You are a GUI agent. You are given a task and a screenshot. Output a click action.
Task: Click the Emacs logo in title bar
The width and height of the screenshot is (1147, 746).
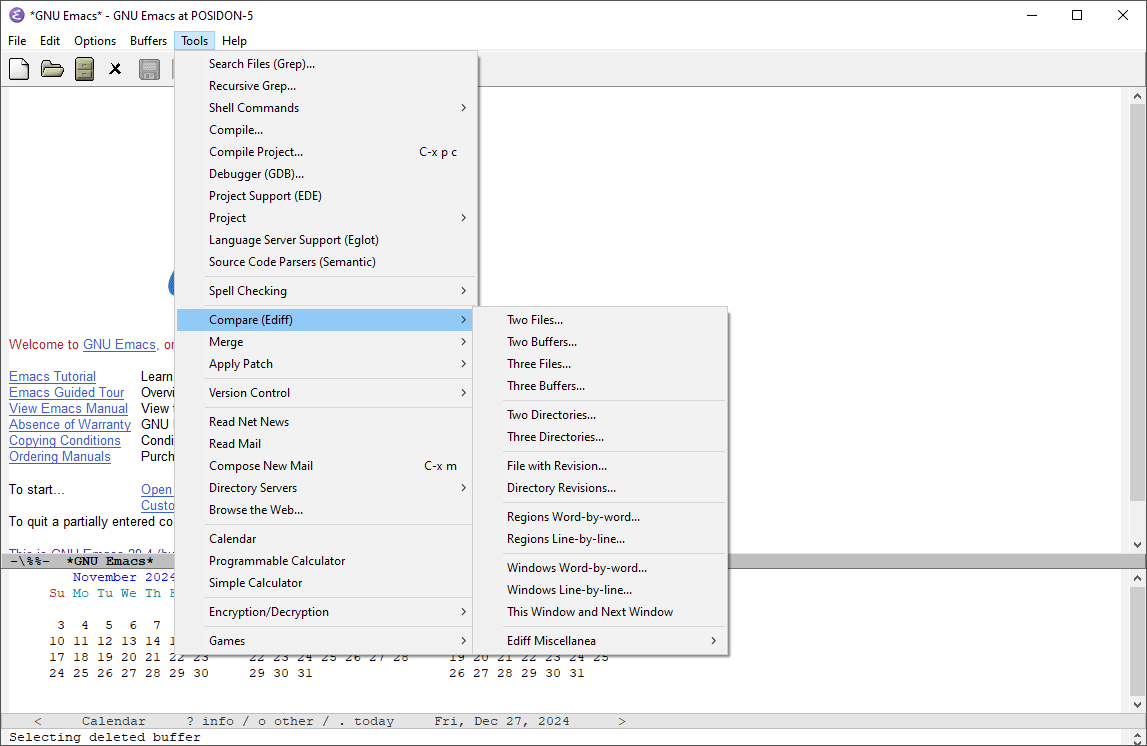pos(16,15)
